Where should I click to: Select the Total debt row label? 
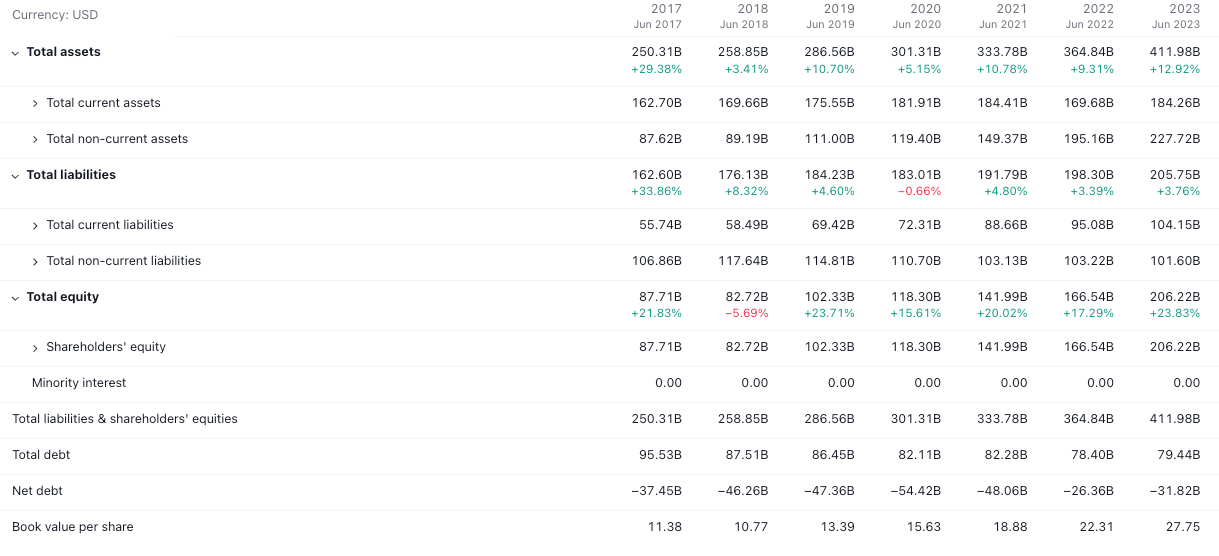(41, 455)
